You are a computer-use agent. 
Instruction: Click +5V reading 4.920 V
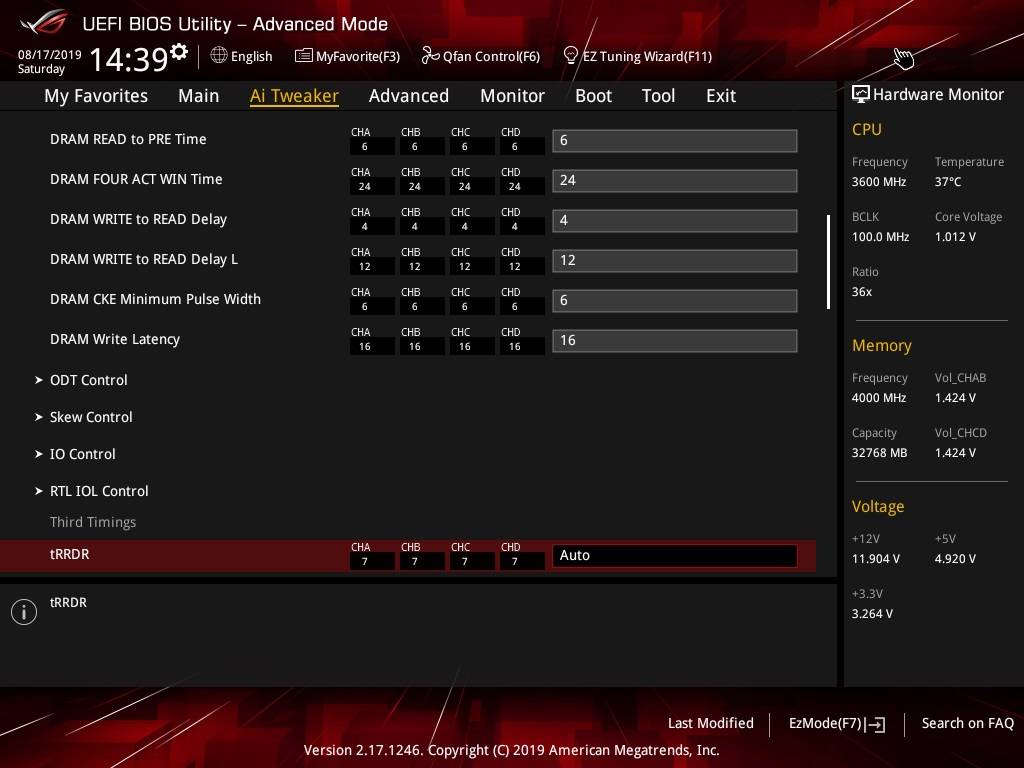click(x=955, y=559)
